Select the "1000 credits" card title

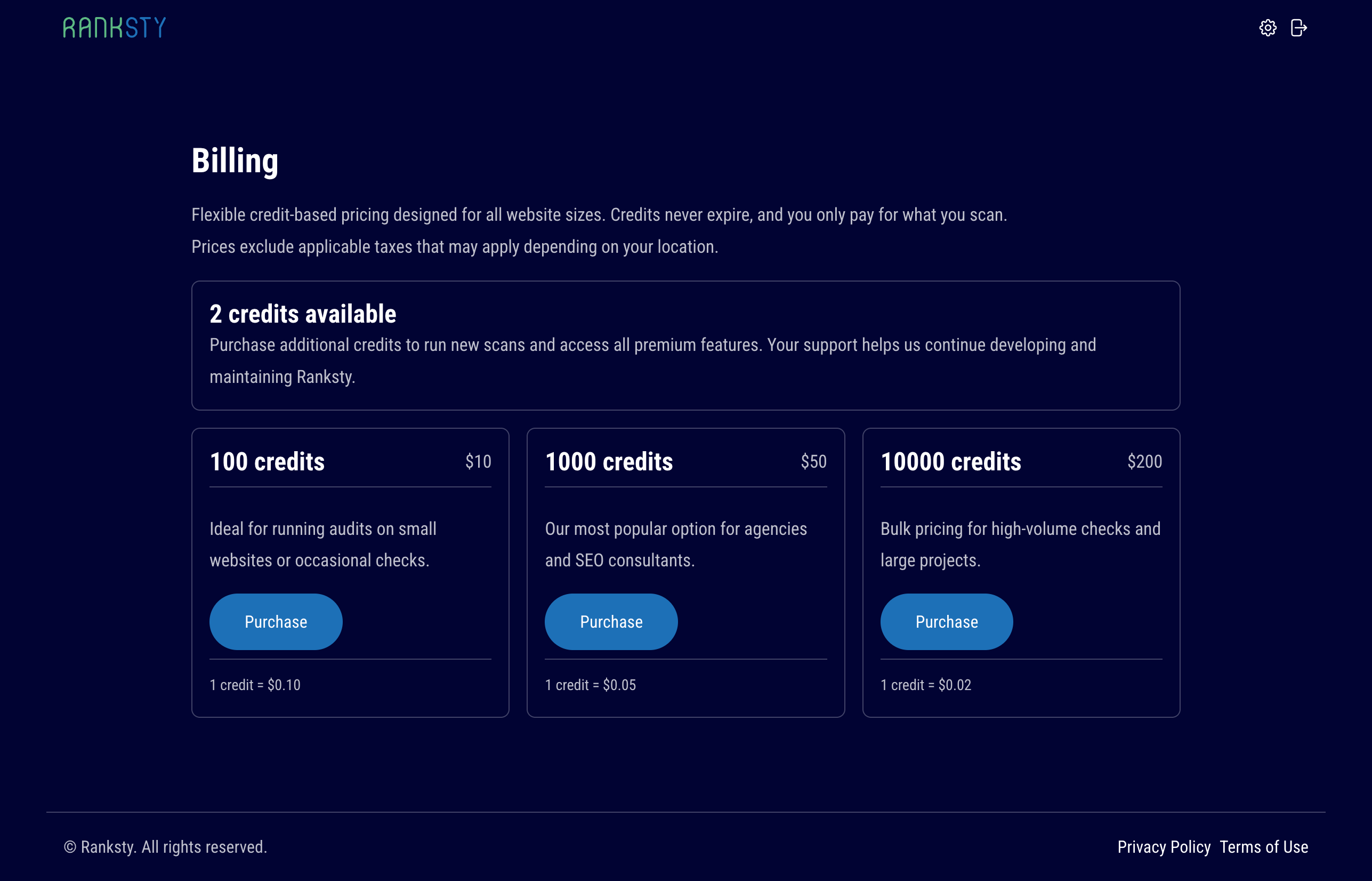click(x=609, y=462)
